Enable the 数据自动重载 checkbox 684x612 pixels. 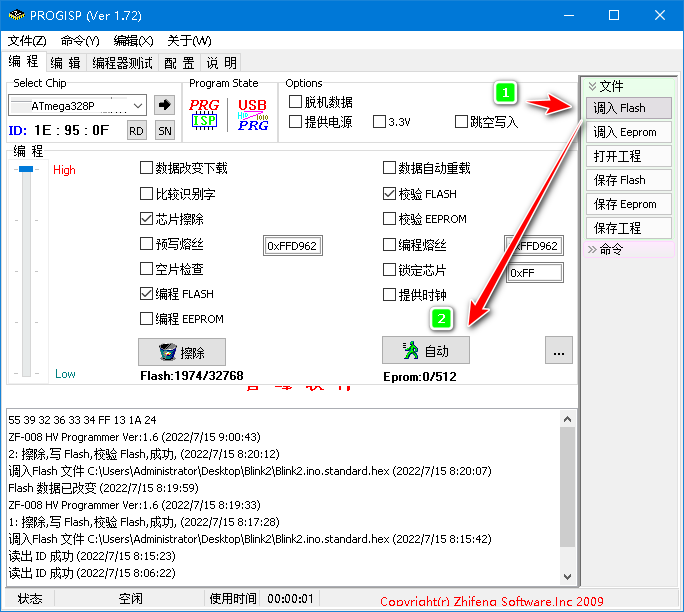pyautogui.click(x=389, y=168)
